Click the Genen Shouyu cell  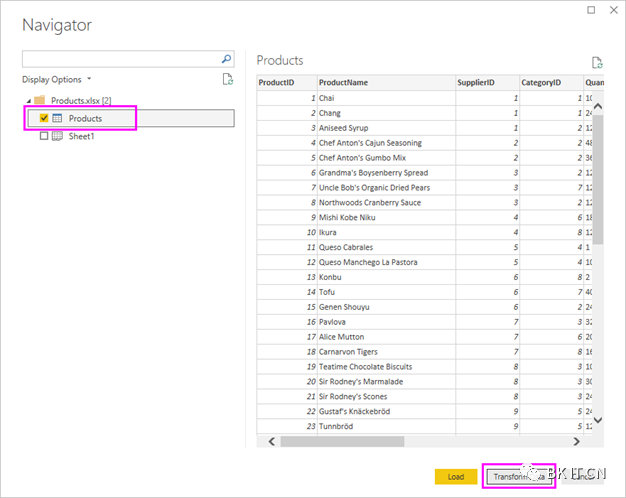386,307
